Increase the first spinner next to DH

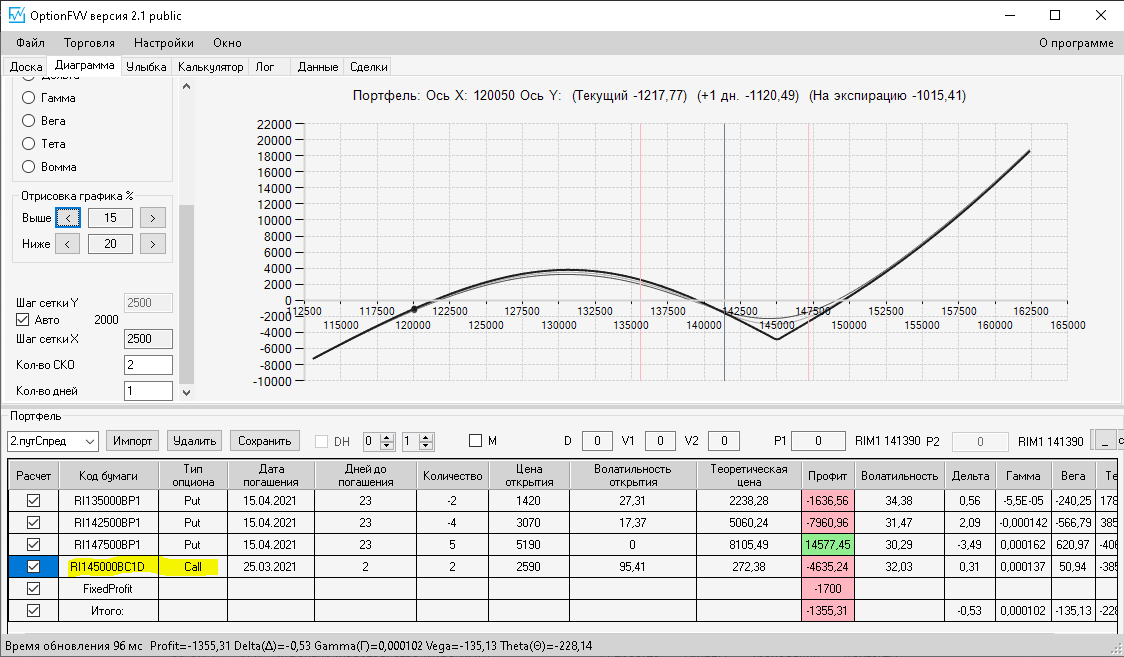387,437
